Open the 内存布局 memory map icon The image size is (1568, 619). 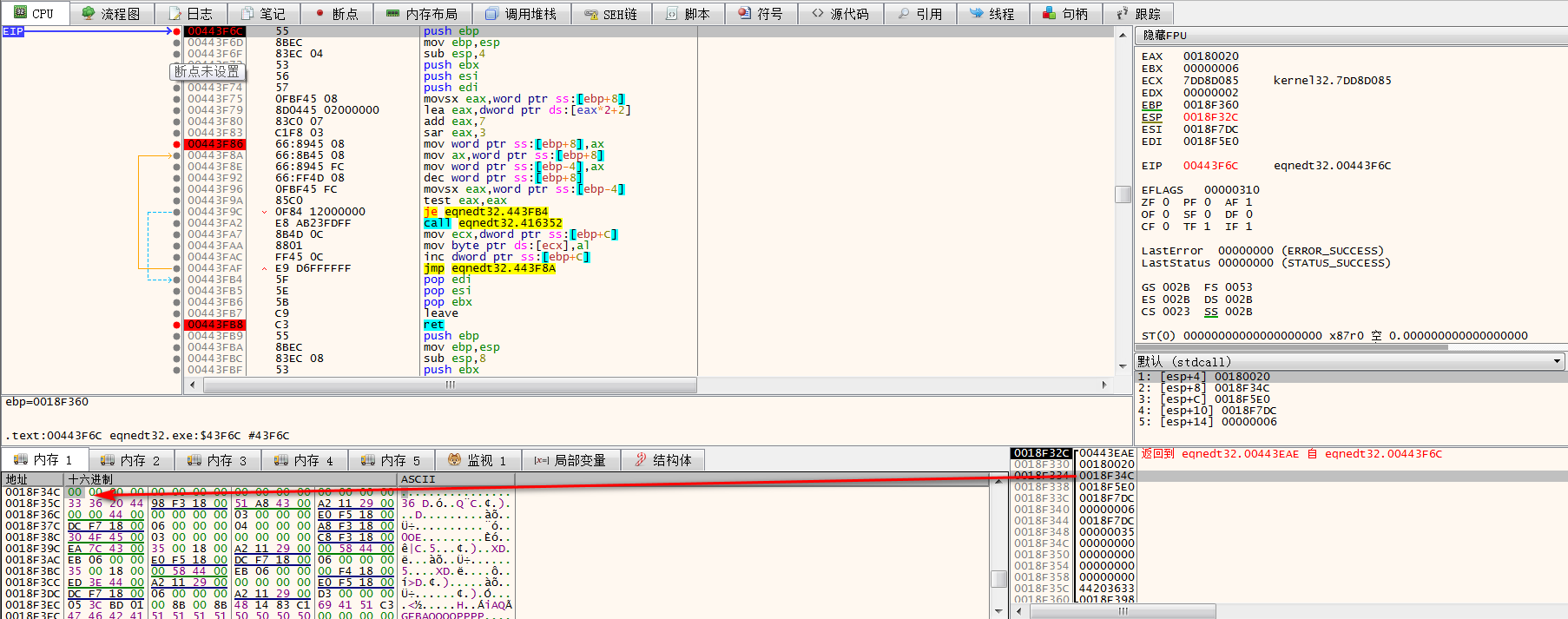coord(393,13)
